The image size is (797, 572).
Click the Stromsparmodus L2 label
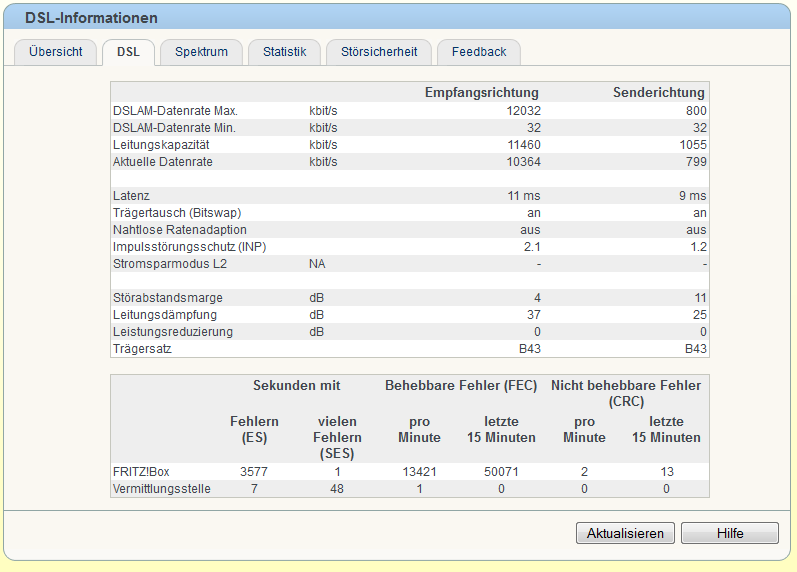click(170, 264)
